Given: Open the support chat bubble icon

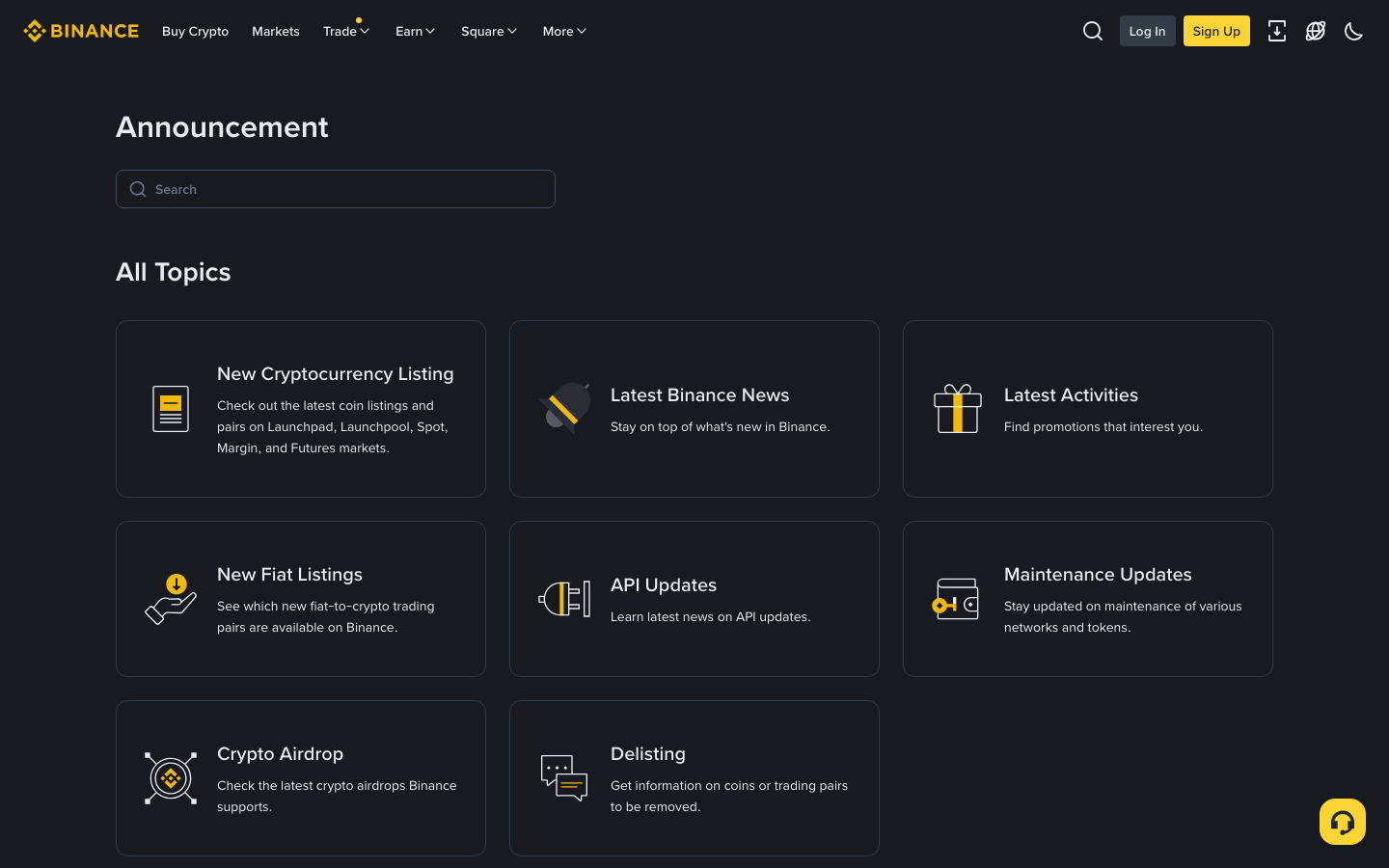Looking at the screenshot, I should [1342, 821].
